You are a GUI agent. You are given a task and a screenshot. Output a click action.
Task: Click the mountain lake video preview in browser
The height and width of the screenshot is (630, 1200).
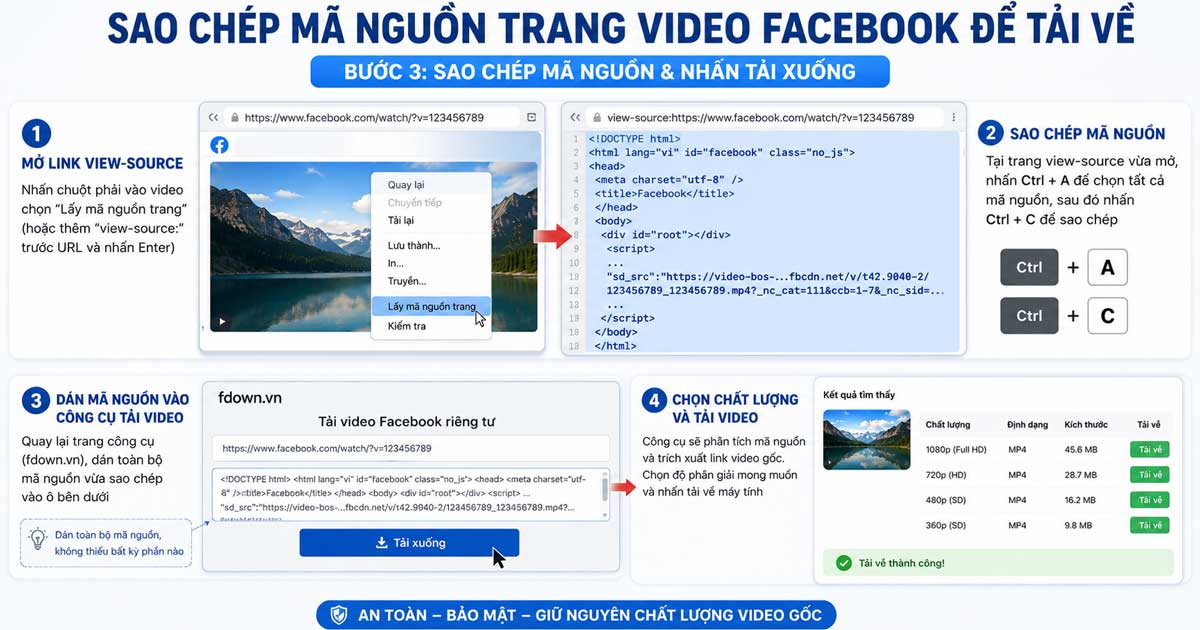pos(373,247)
